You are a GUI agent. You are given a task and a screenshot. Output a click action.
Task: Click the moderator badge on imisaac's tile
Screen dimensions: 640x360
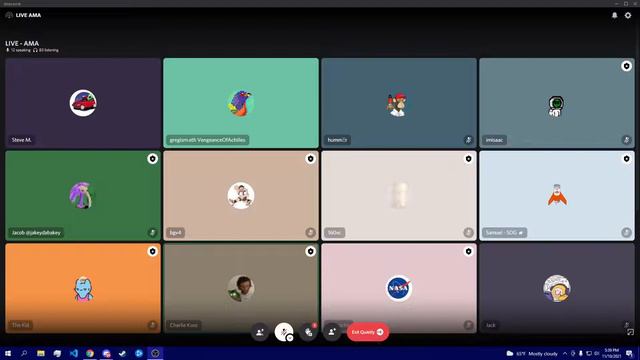[x=626, y=66]
